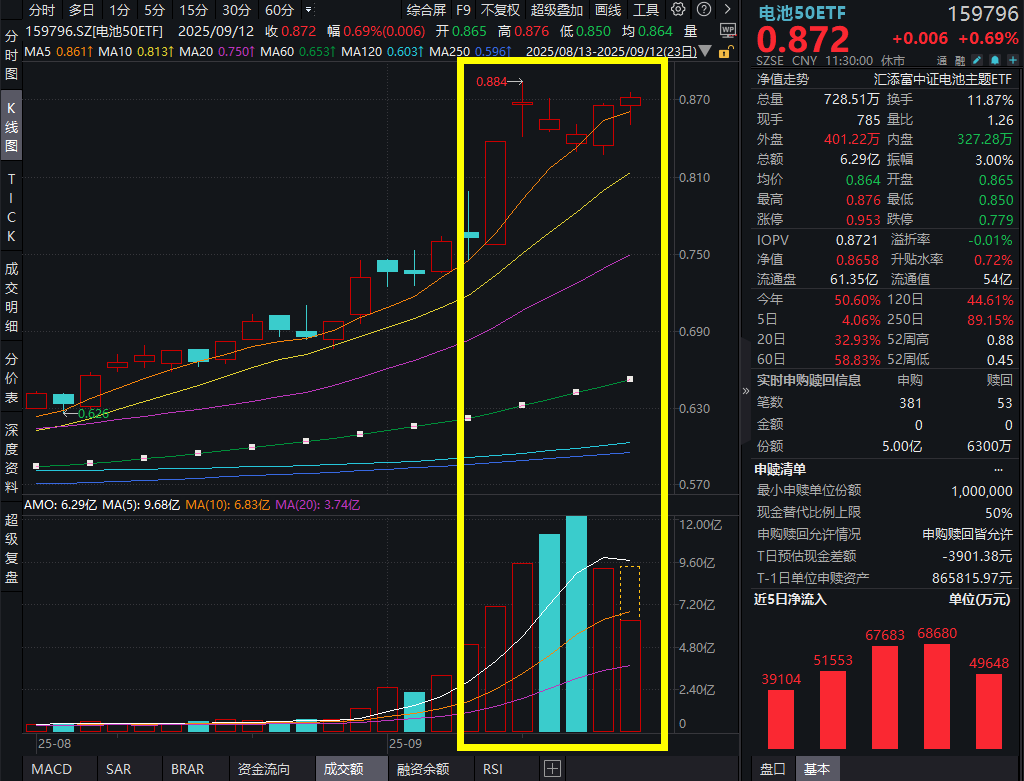Expand hidden toolbar items with the right chevron

pos(728,9)
